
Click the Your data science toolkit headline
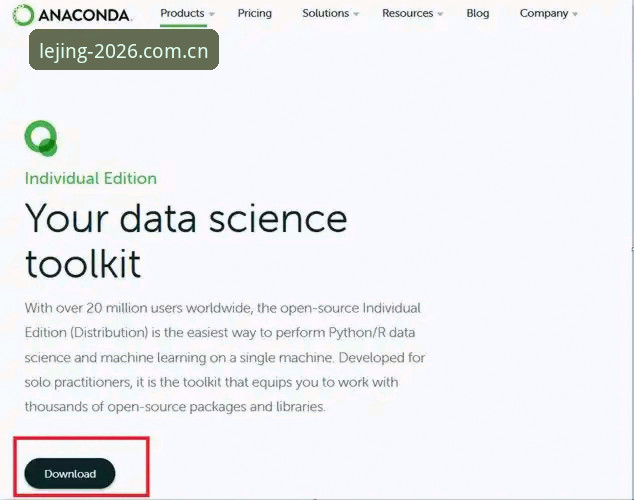coord(186,241)
